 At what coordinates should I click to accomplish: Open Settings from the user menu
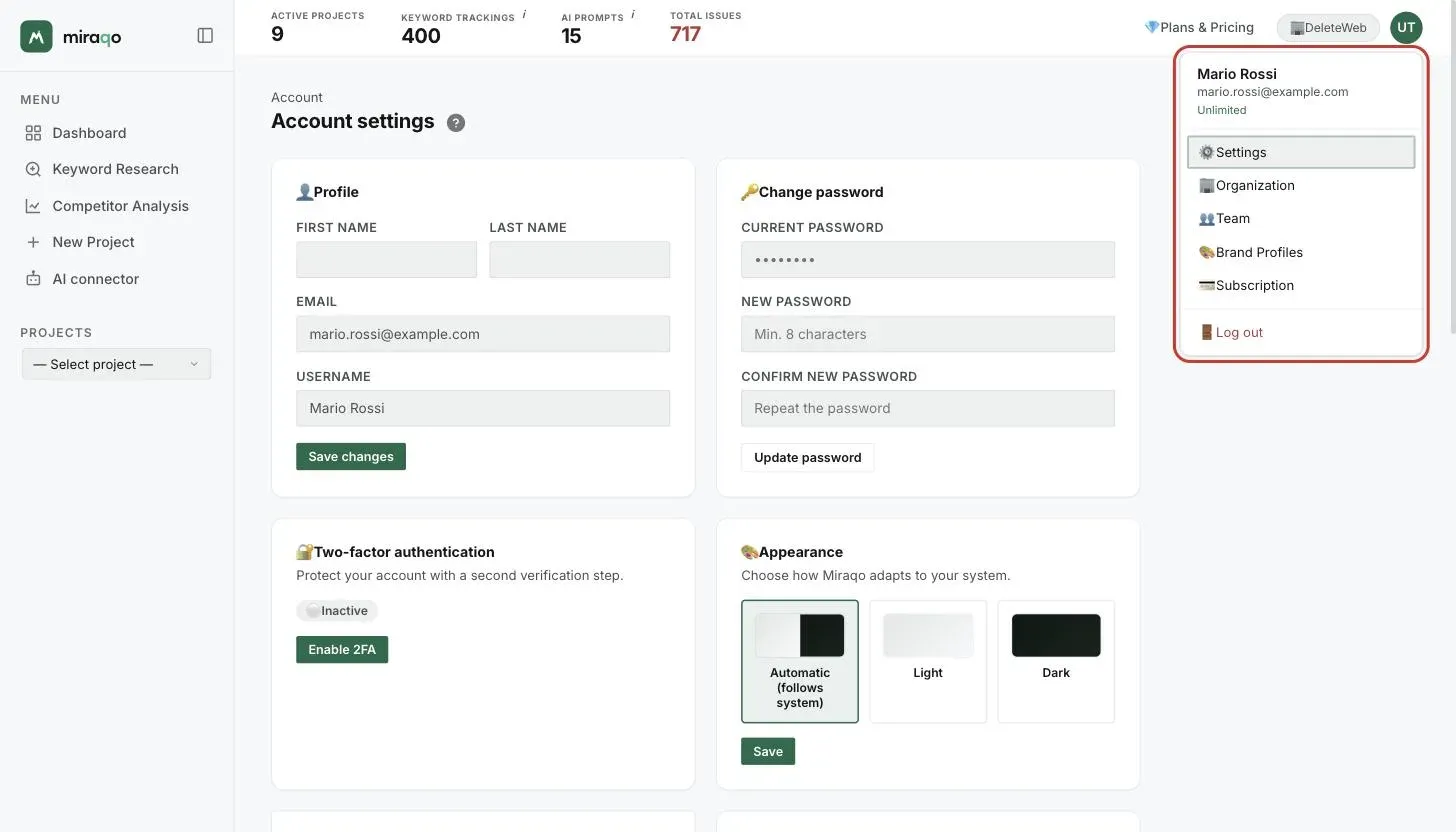tap(1301, 152)
